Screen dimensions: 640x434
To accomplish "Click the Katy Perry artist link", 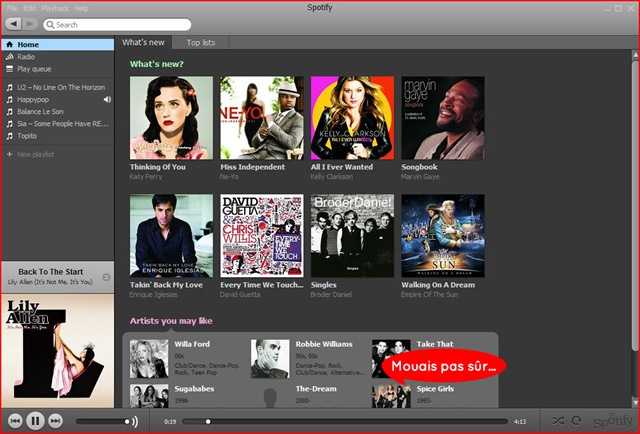I will click(146, 177).
